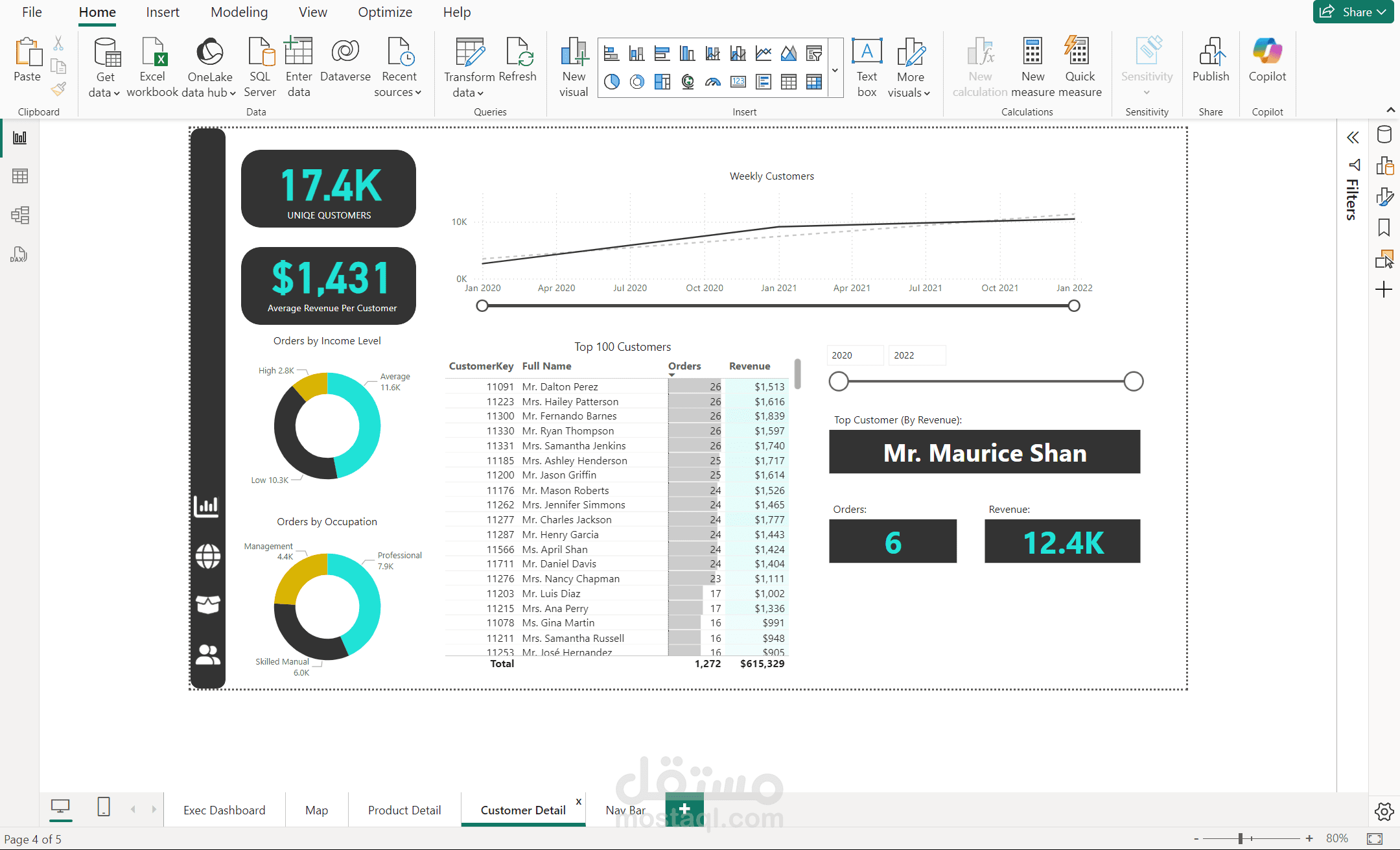Click the date slicer left handle under chart

pyautogui.click(x=482, y=306)
